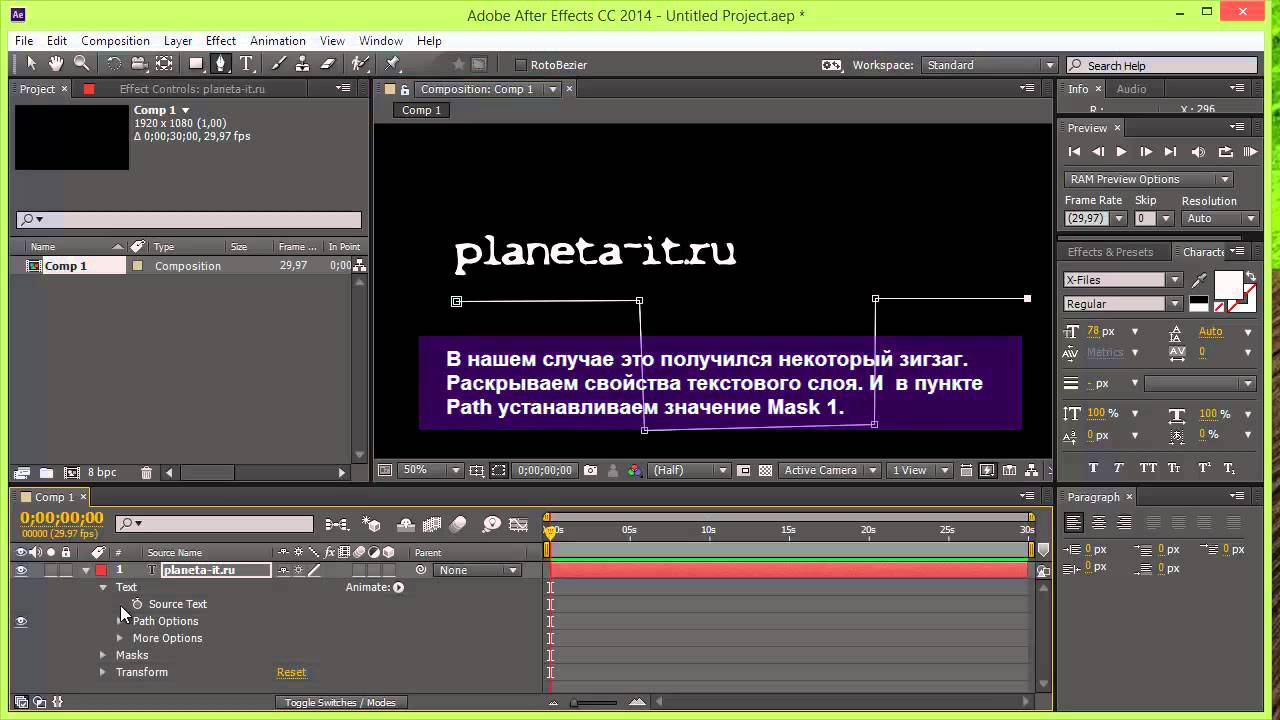
Task: Open the Animation menu
Action: coord(278,41)
